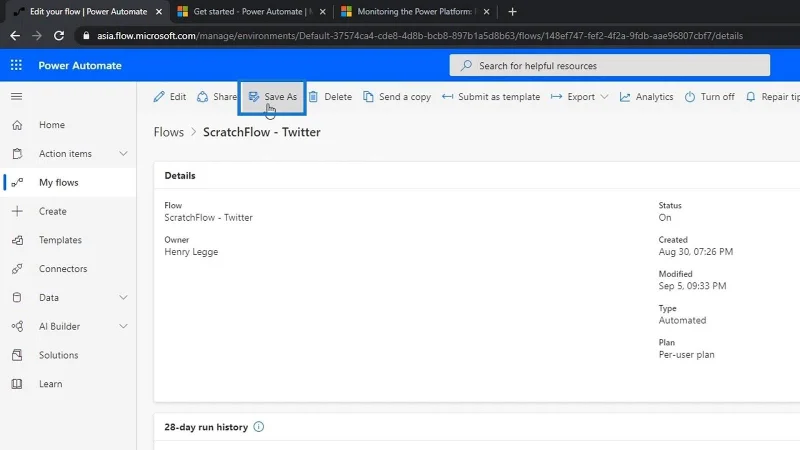Click the Create plus icon
Image resolution: width=800 pixels, height=450 pixels.
pyautogui.click(x=17, y=211)
